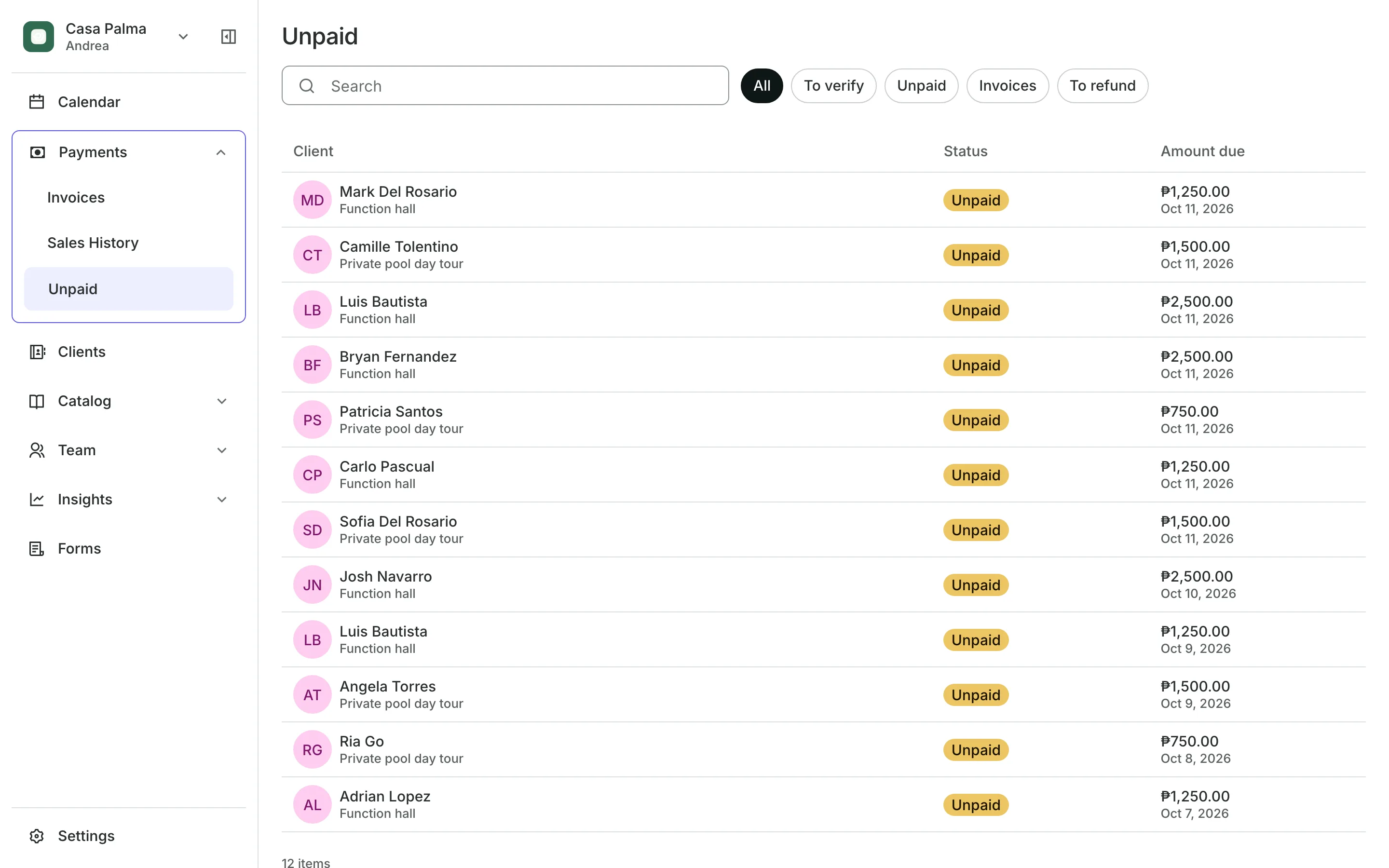Open Sales History in the sidebar
Image resolution: width=1389 pixels, height=868 pixels.
129,243
